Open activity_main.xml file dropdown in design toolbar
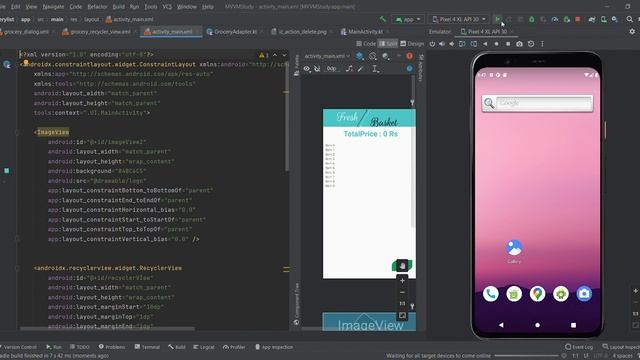 [327, 56]
